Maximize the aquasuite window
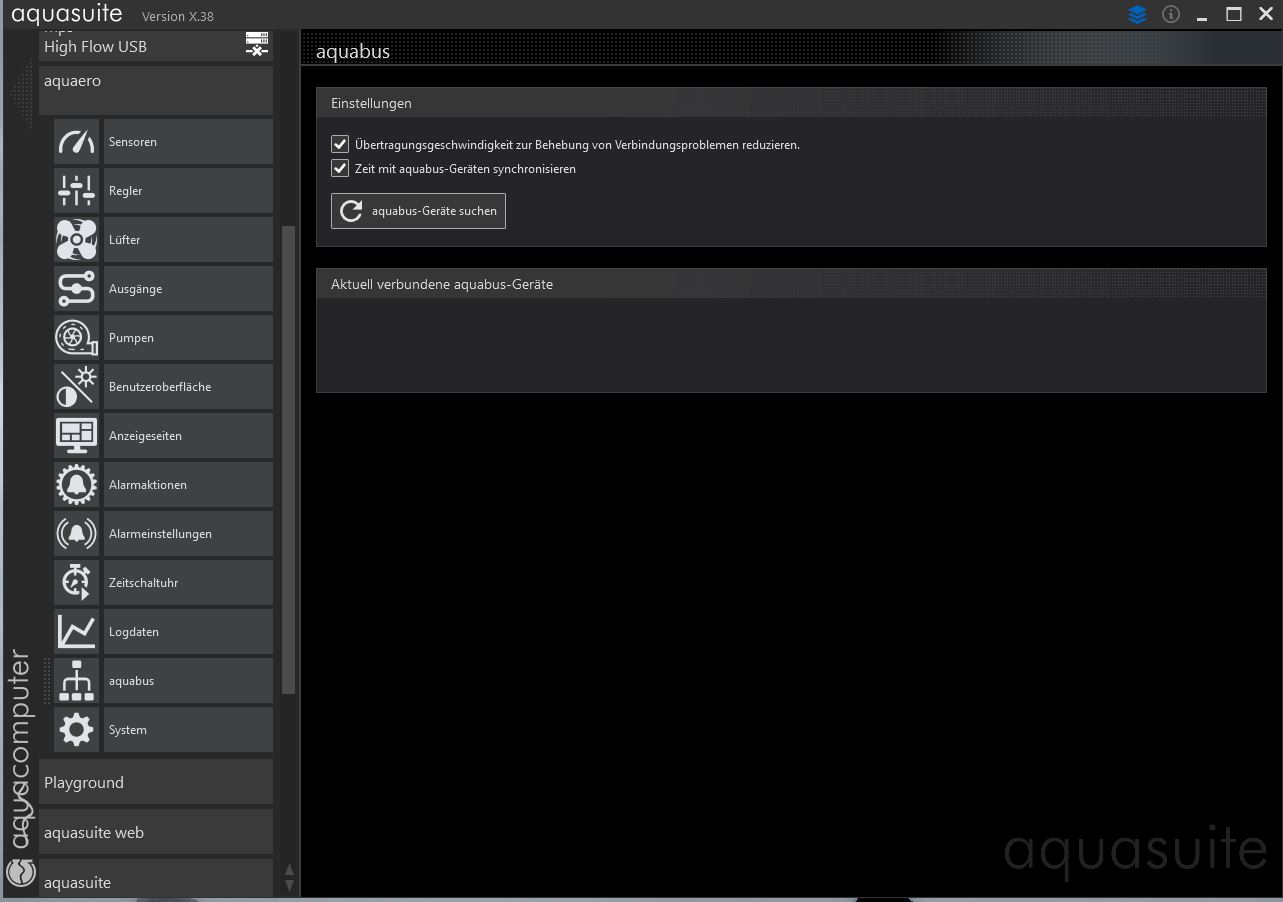Screen dimensions: 1283x902 tap(1234, 15)
